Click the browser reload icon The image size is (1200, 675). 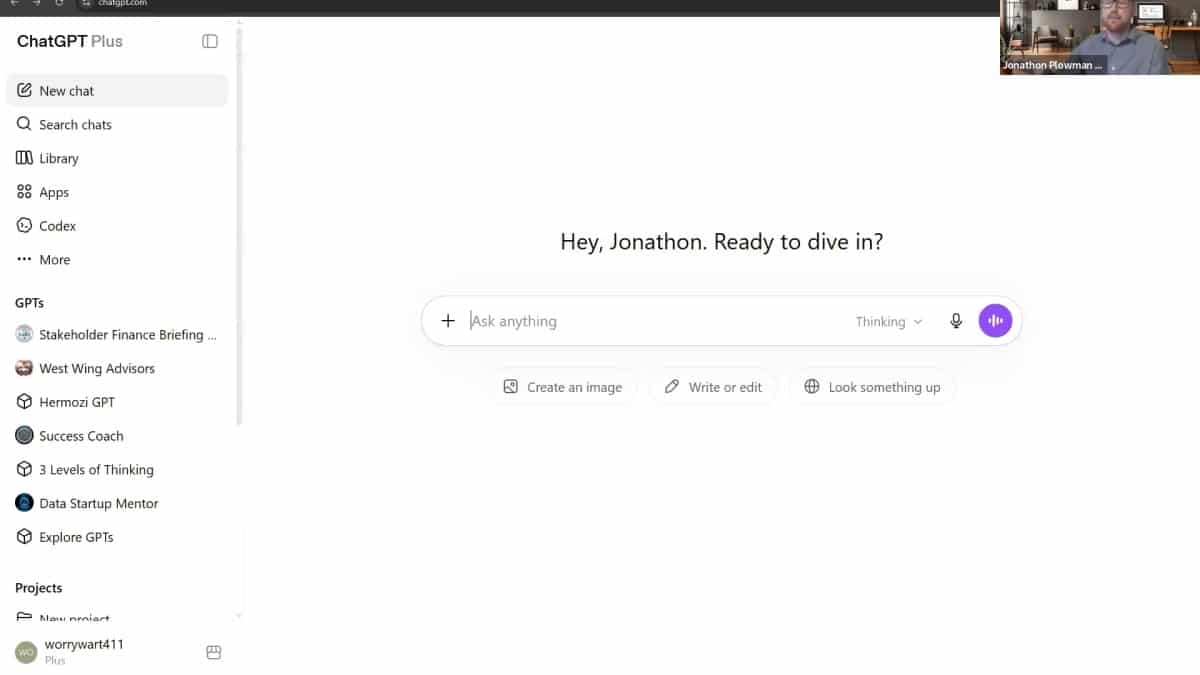[x=59, y=4]
